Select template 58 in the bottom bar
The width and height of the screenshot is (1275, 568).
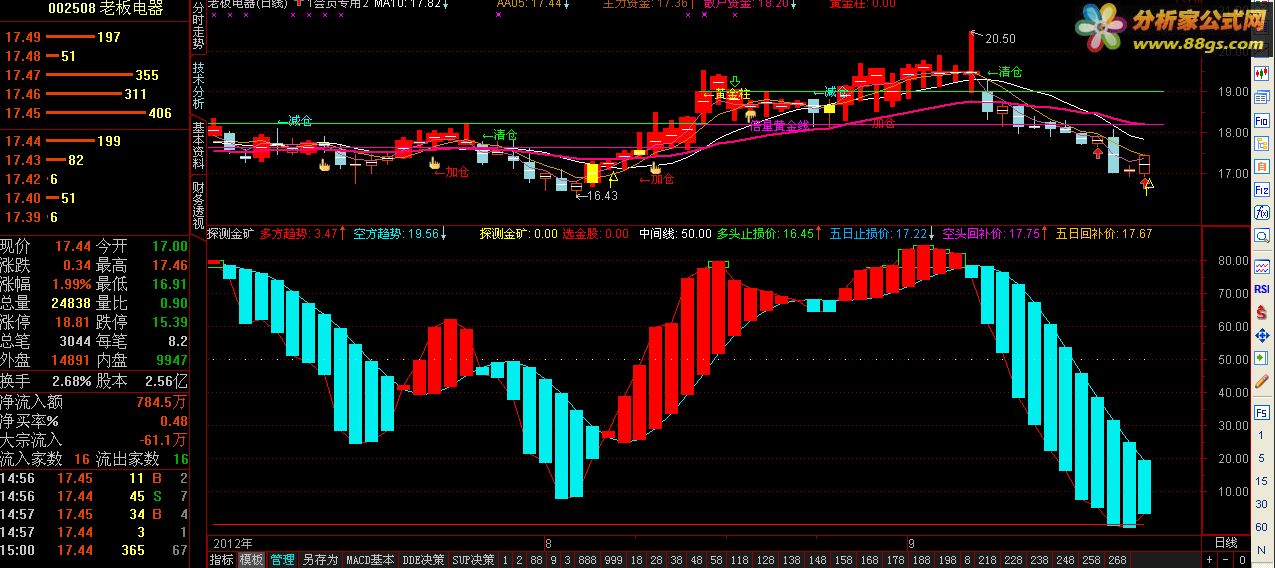point(717,560)
